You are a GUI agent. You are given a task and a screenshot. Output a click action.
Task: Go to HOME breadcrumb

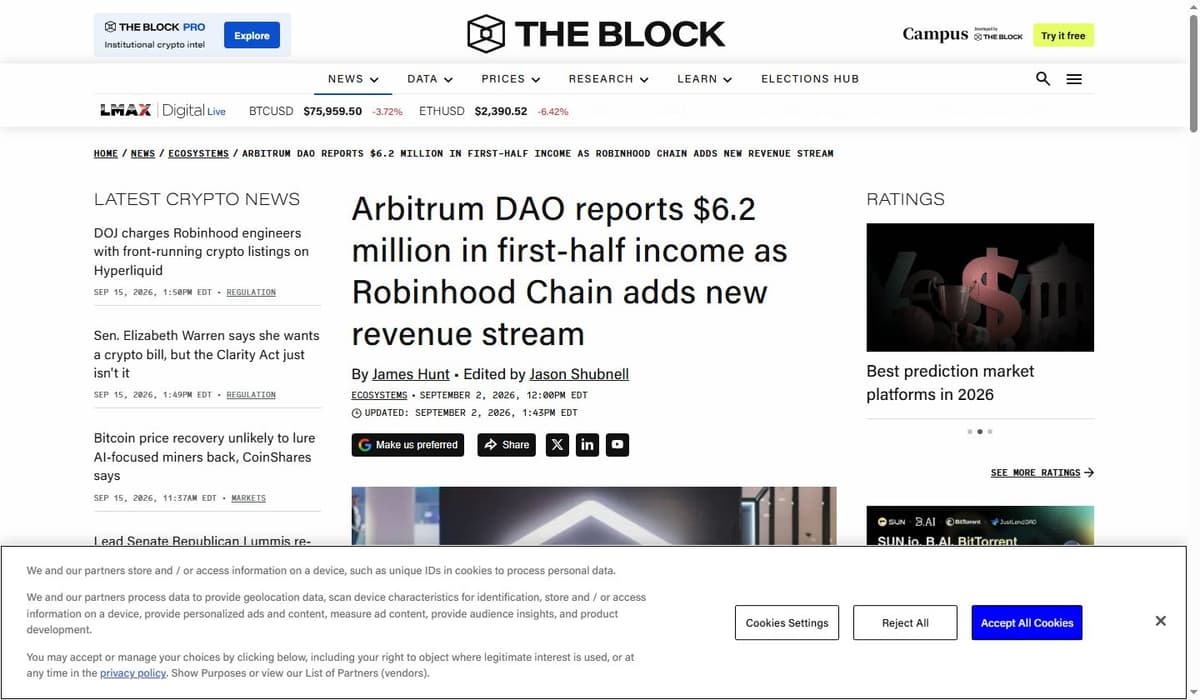pos(106,153)
